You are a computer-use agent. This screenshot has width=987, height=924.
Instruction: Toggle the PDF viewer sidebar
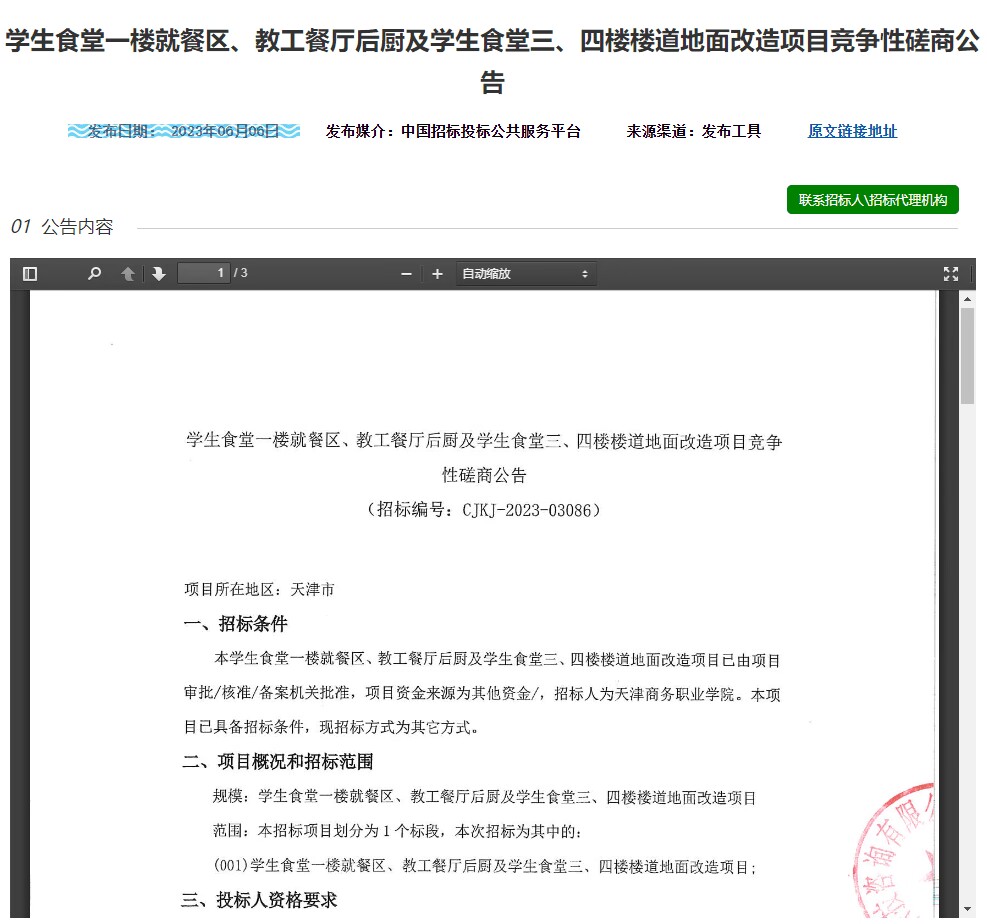[x=30, y=274]
